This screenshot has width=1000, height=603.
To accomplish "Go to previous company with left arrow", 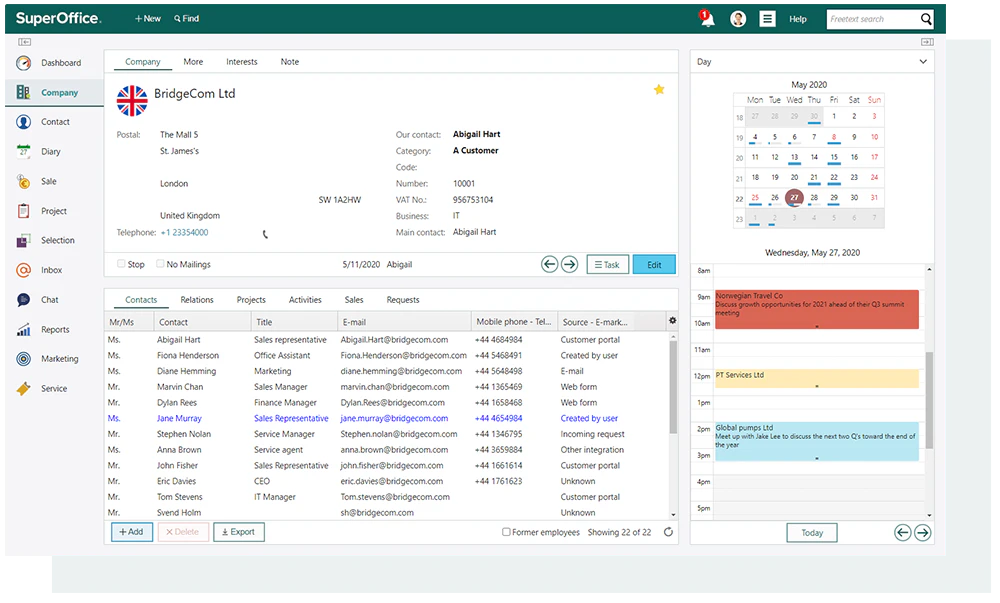I will tap(549, 264).
